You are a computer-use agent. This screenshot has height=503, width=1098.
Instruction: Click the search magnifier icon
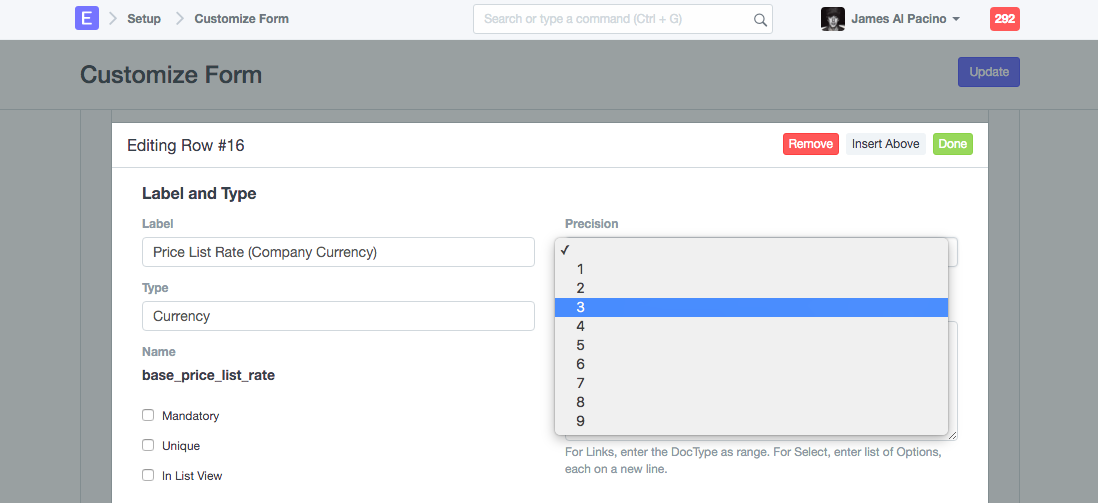coord(760,19)
